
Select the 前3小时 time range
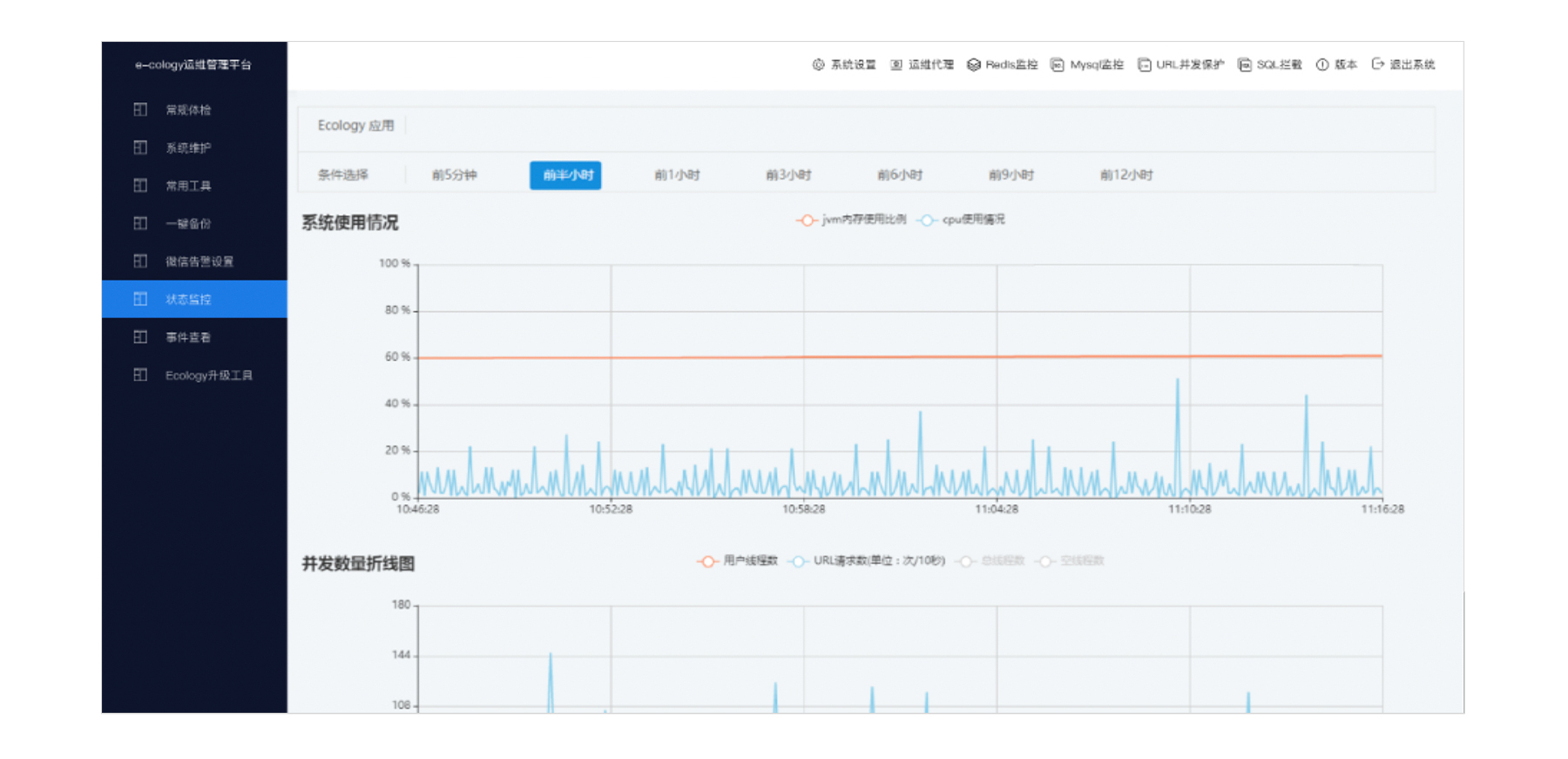(x=788, y=175)
